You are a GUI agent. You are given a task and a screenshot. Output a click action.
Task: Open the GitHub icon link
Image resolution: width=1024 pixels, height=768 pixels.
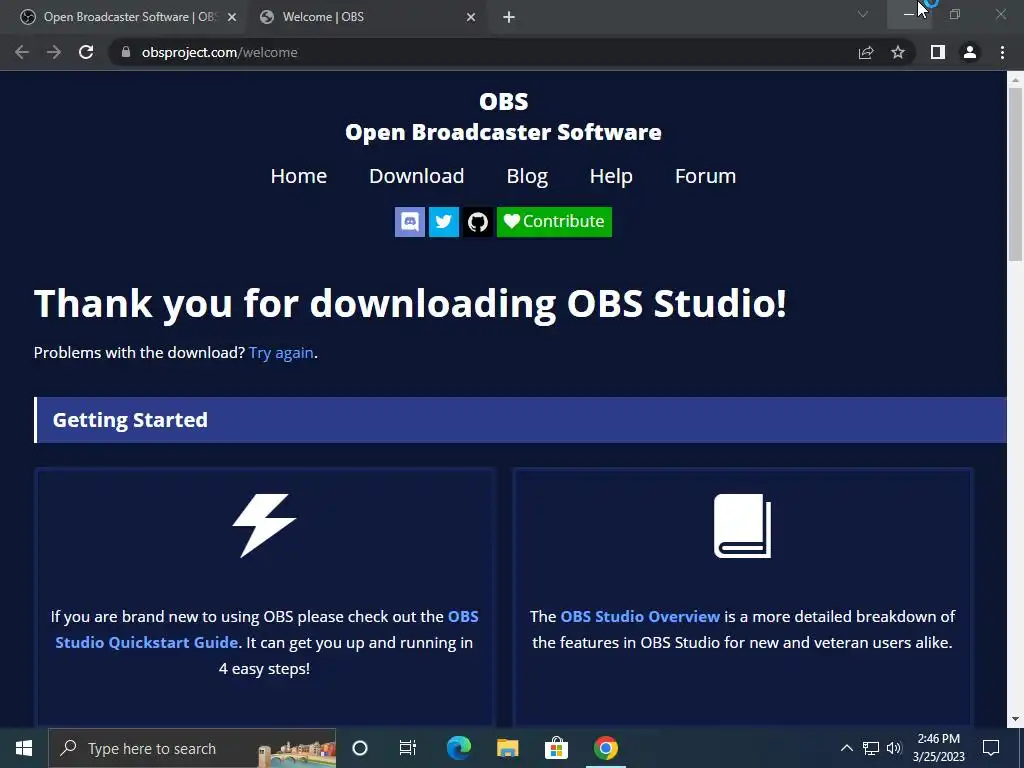pos(477,222)
